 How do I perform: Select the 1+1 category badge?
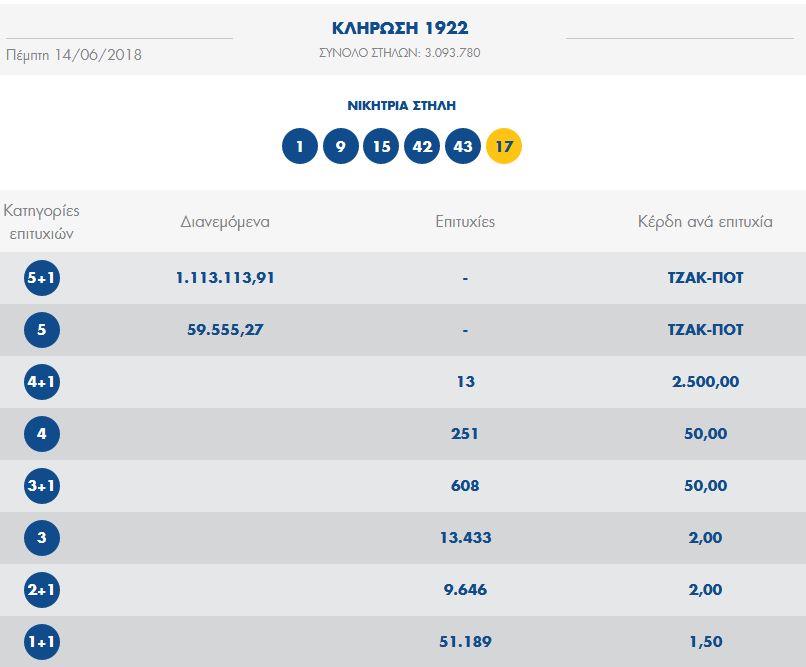point(42,642)
